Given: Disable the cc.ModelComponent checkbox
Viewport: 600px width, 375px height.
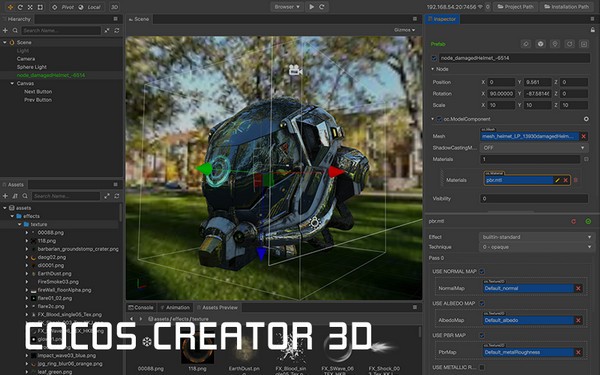Looking at the screenshot, I should (439, 119).
